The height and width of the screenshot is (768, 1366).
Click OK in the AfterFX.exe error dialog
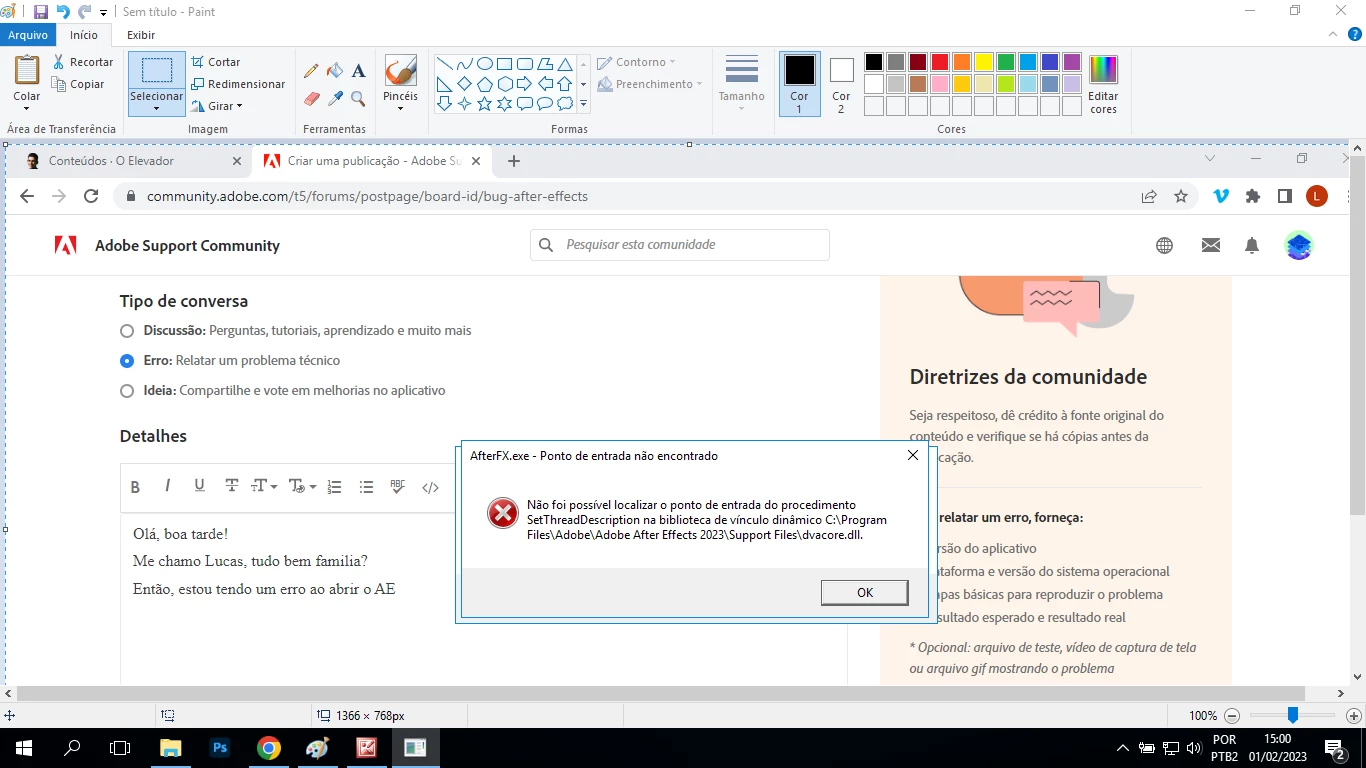click(865, 593)
